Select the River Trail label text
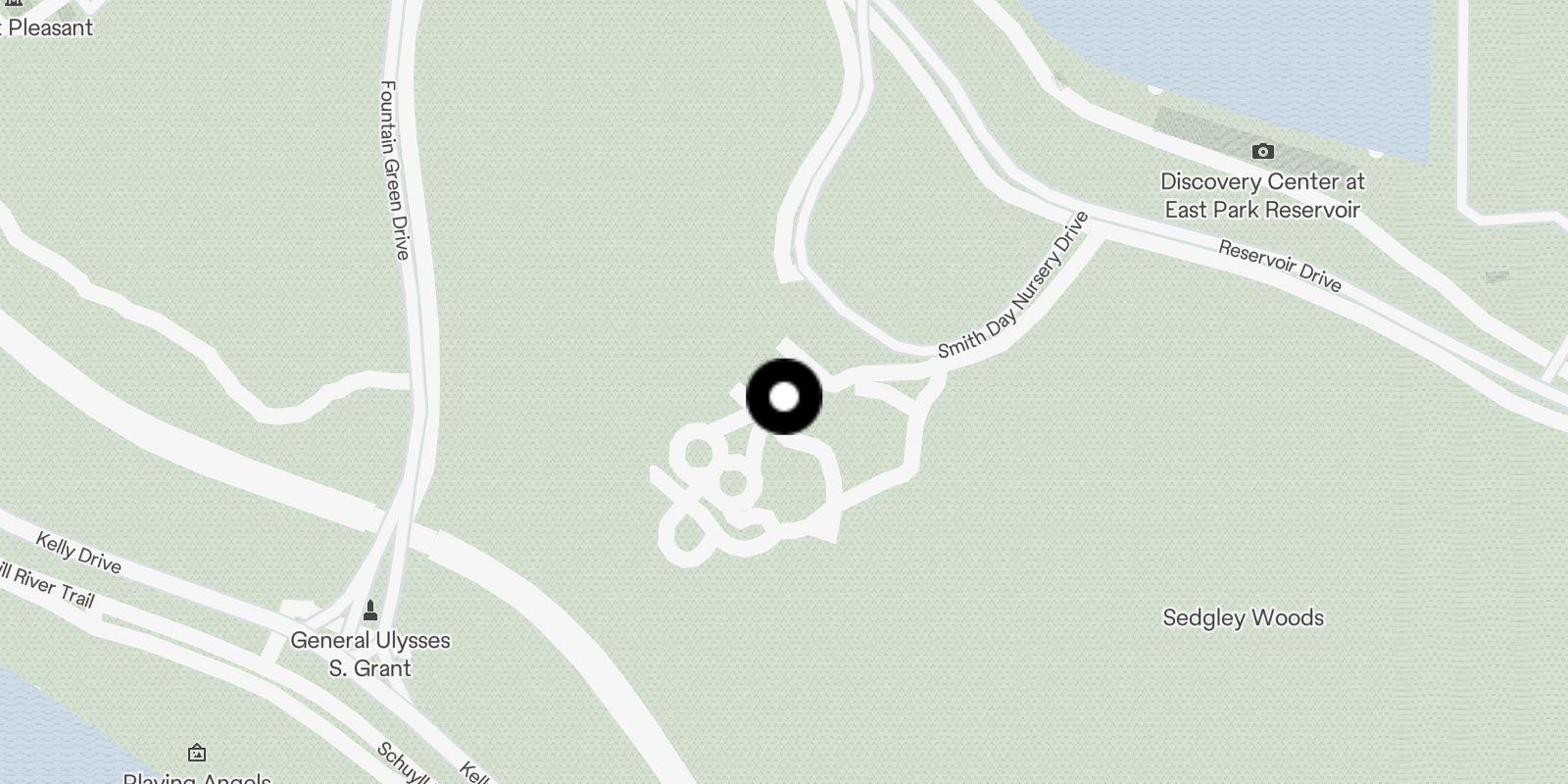 (x=47, y=584)
